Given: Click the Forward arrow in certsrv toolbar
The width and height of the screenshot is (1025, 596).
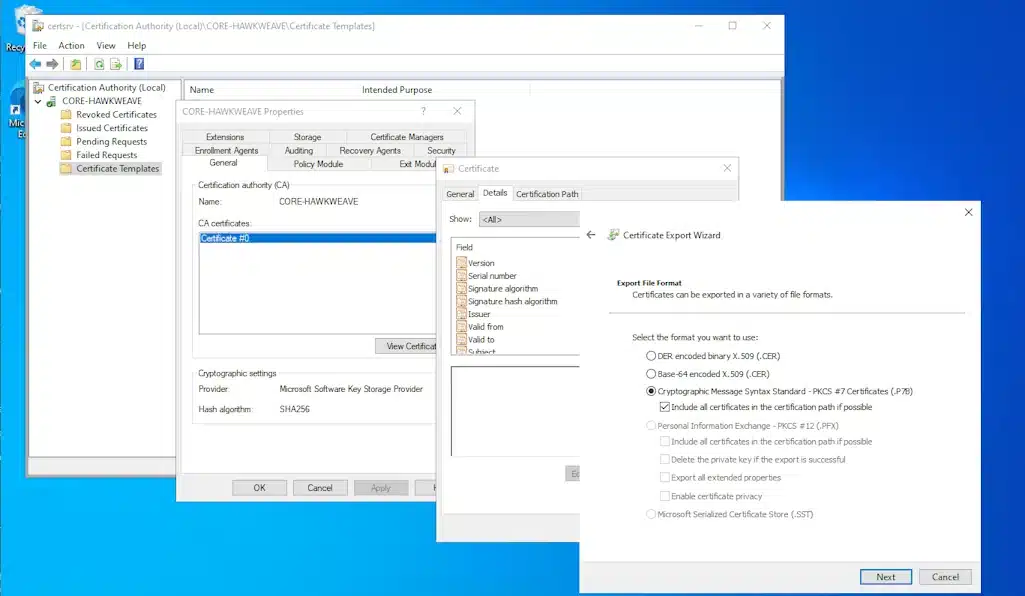Looking at the screenshot, I should pyautogui.click(x=52, y=64).
